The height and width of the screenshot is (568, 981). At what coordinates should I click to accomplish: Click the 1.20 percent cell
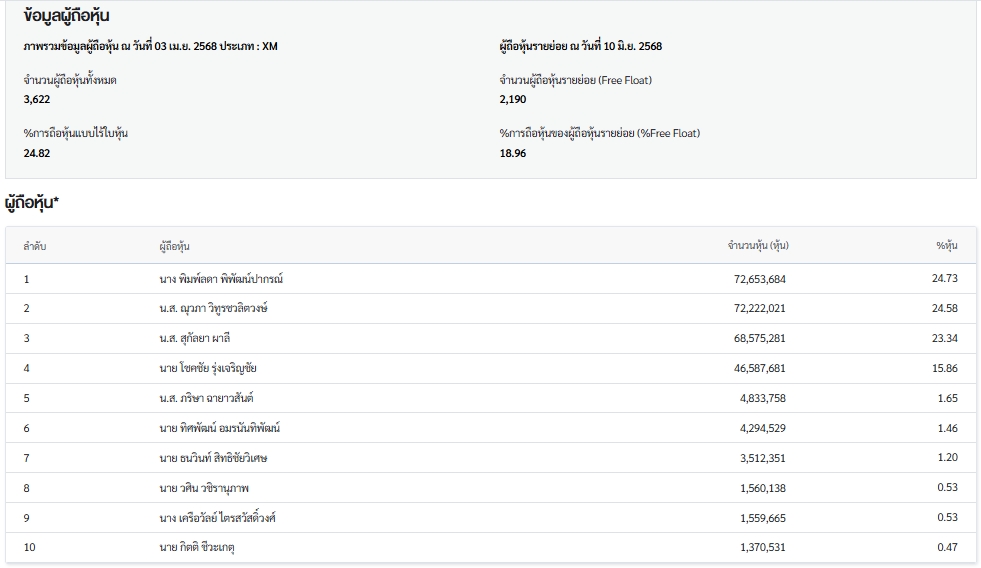click(947, 458)
